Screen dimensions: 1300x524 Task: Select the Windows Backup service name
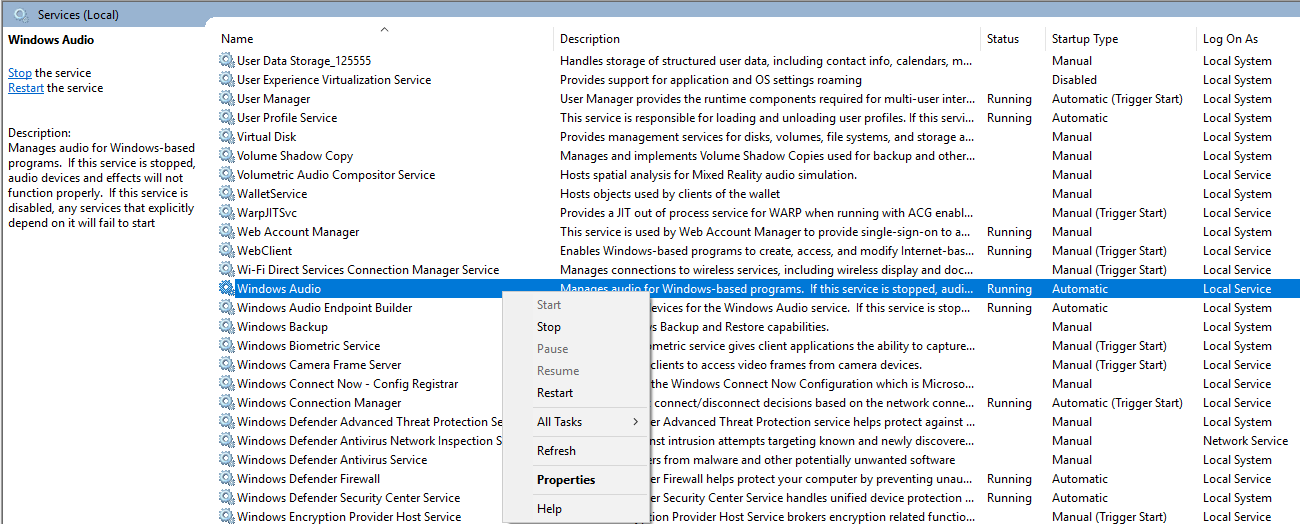click(282, 327)
